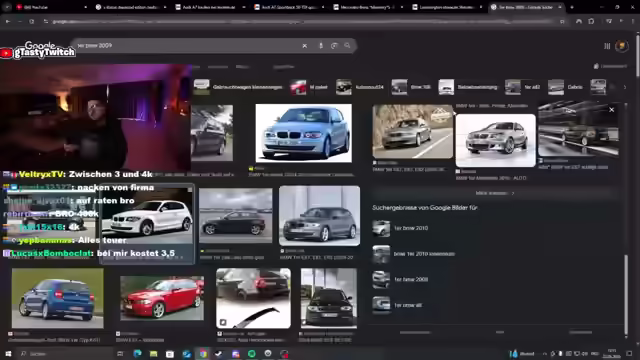Click the magnifying glass search icon
This screenshot has height=360, width=640.
347,46
